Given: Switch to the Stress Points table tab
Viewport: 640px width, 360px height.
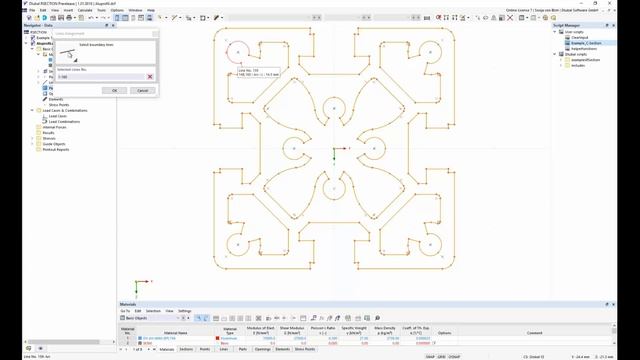Looking at the screenshot, I should tap(305, 349).
